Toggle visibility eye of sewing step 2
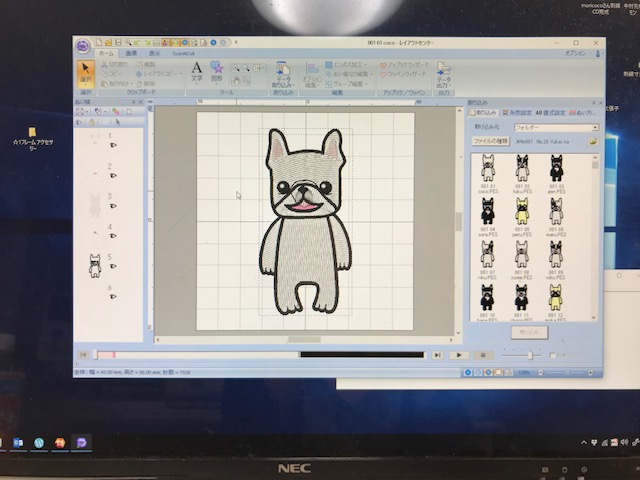The width and height of the screenshot is (640, 480). [113, 176]
